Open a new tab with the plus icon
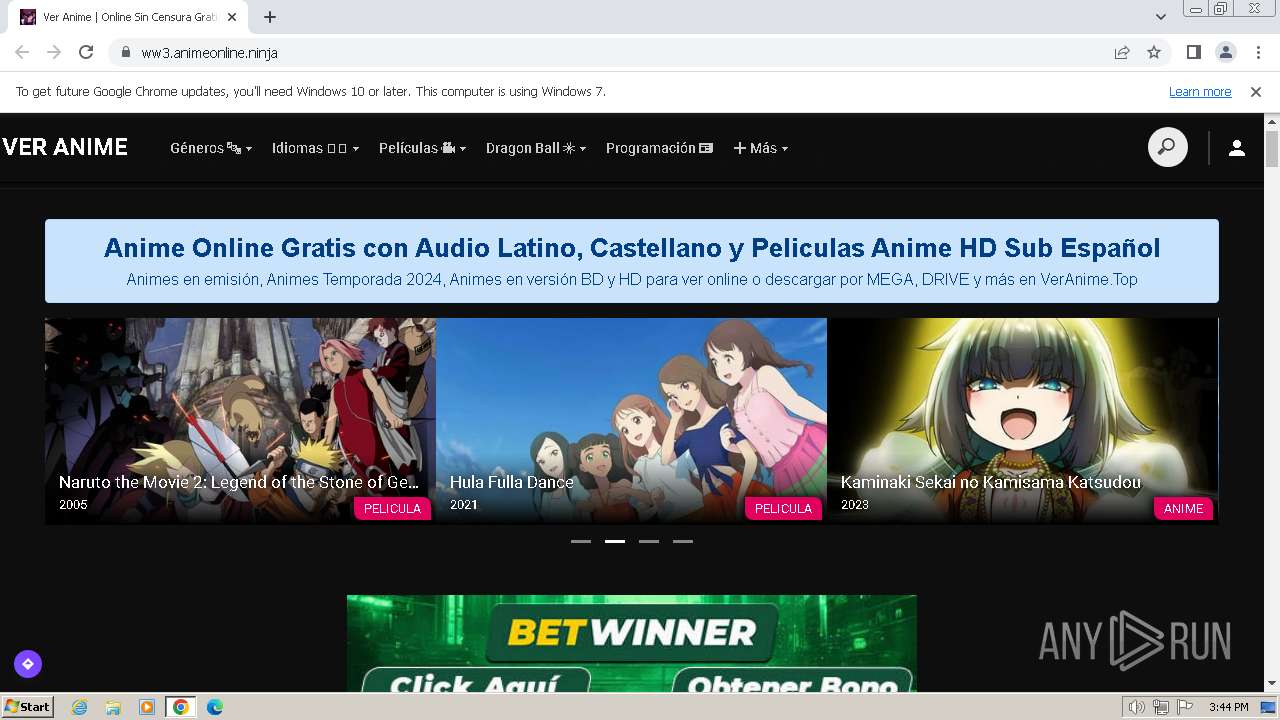 coord(270,17)
